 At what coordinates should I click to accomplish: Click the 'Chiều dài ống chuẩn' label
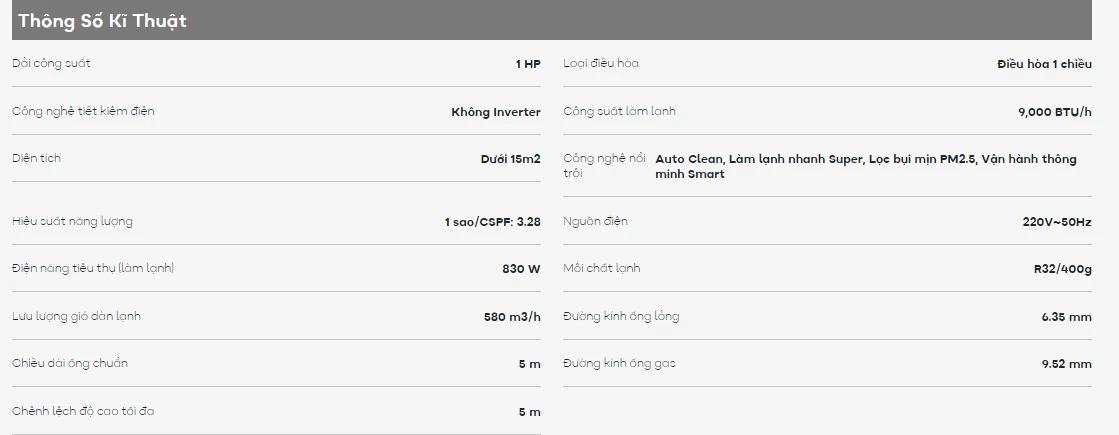(x=70, y=363)
